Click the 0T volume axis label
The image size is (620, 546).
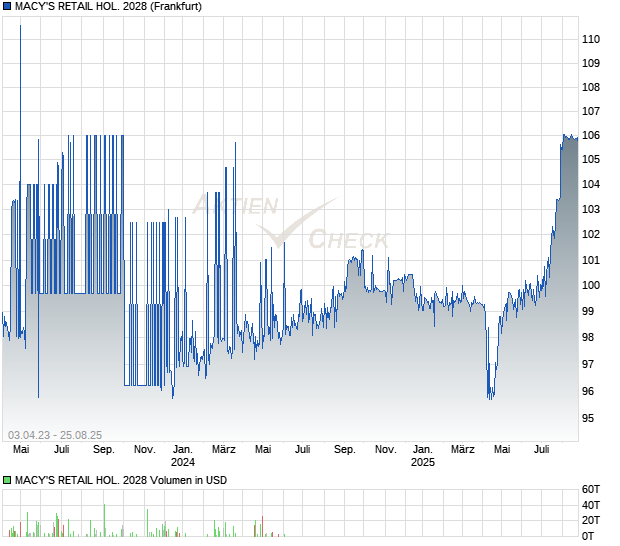coord(588,537)
